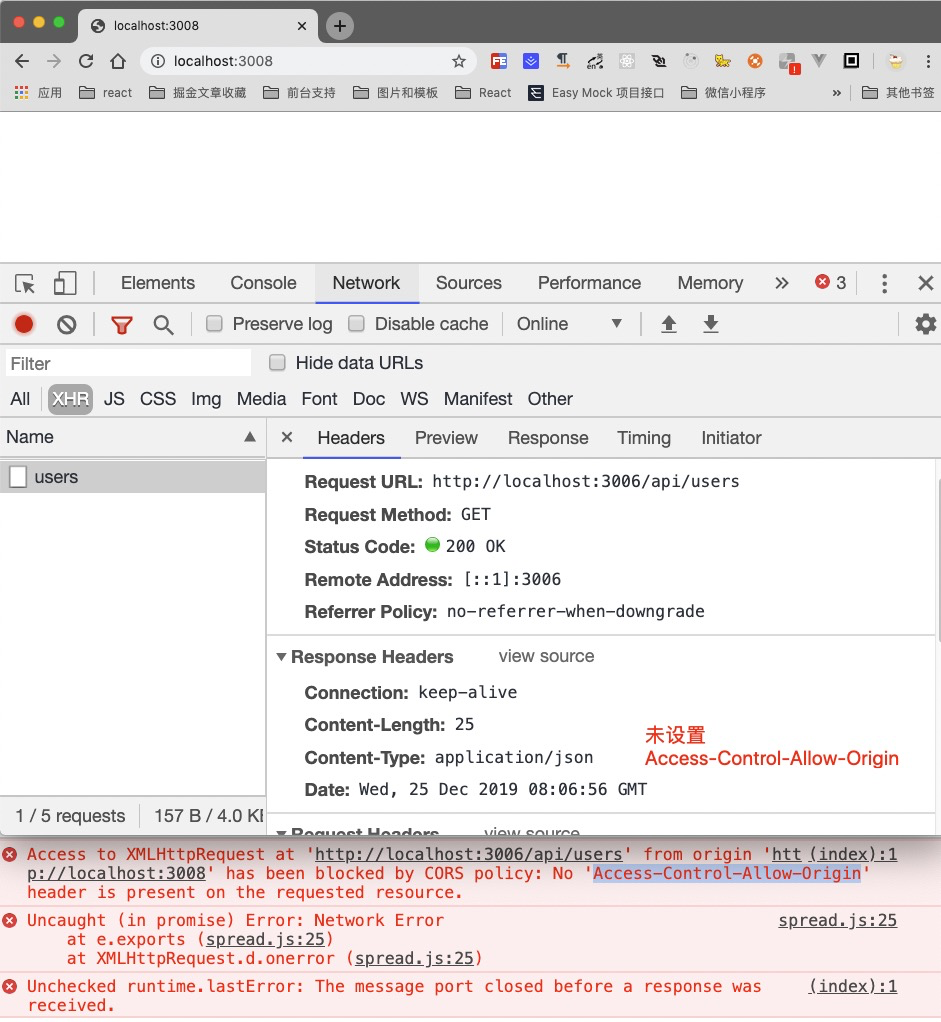Open the 应用 apps shortcut

38,93
